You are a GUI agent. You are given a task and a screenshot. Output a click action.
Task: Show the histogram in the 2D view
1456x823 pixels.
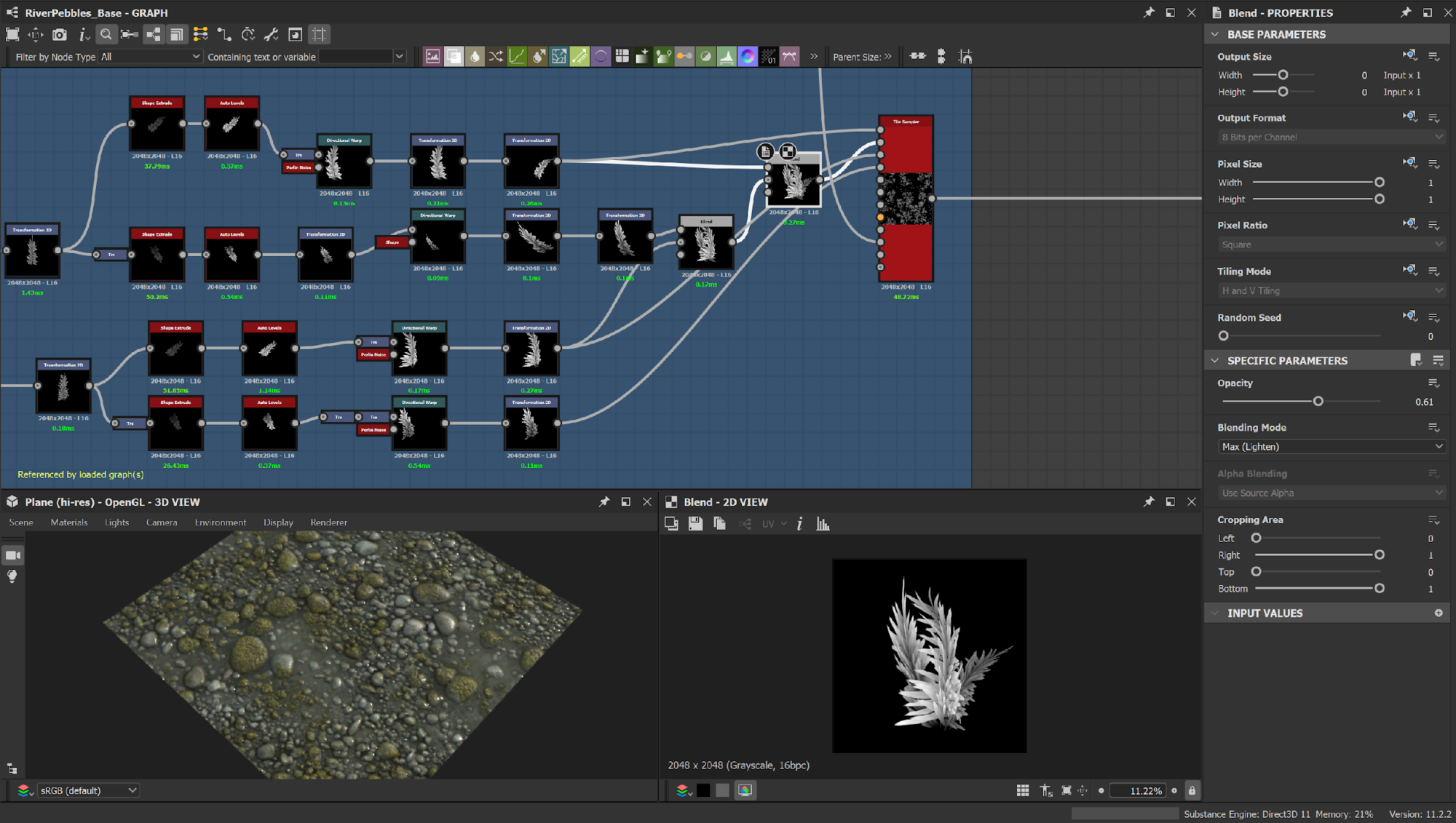pyautogui.click(x=823, y=523)
